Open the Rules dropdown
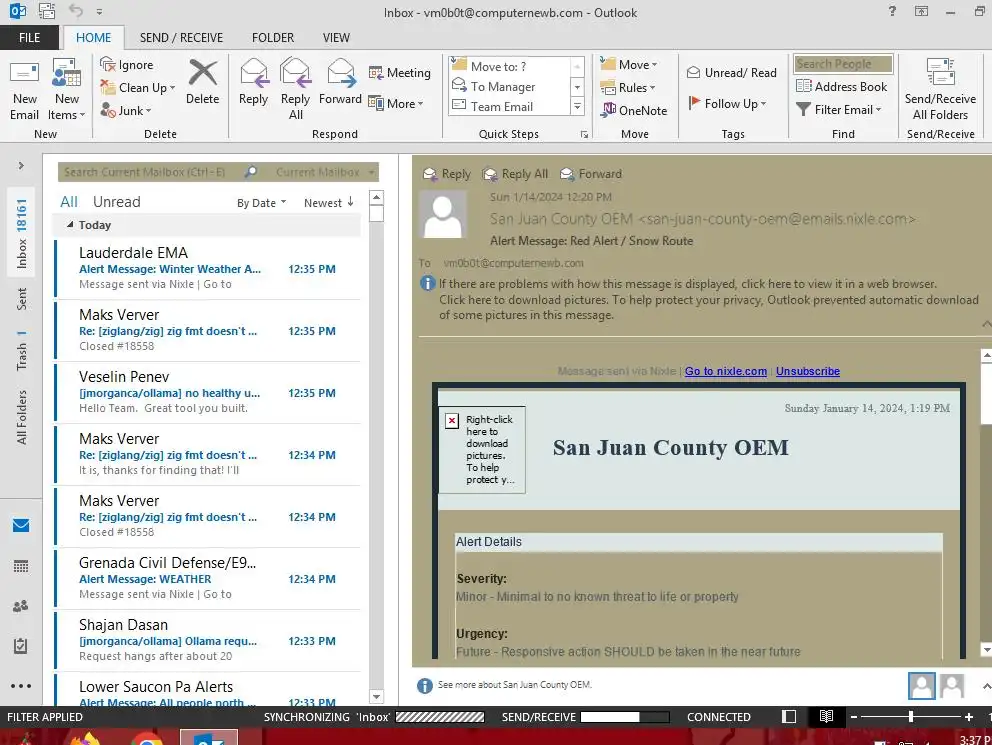This screenshot has width=992, height=745. pyautogui.click(x=628, y=87)
